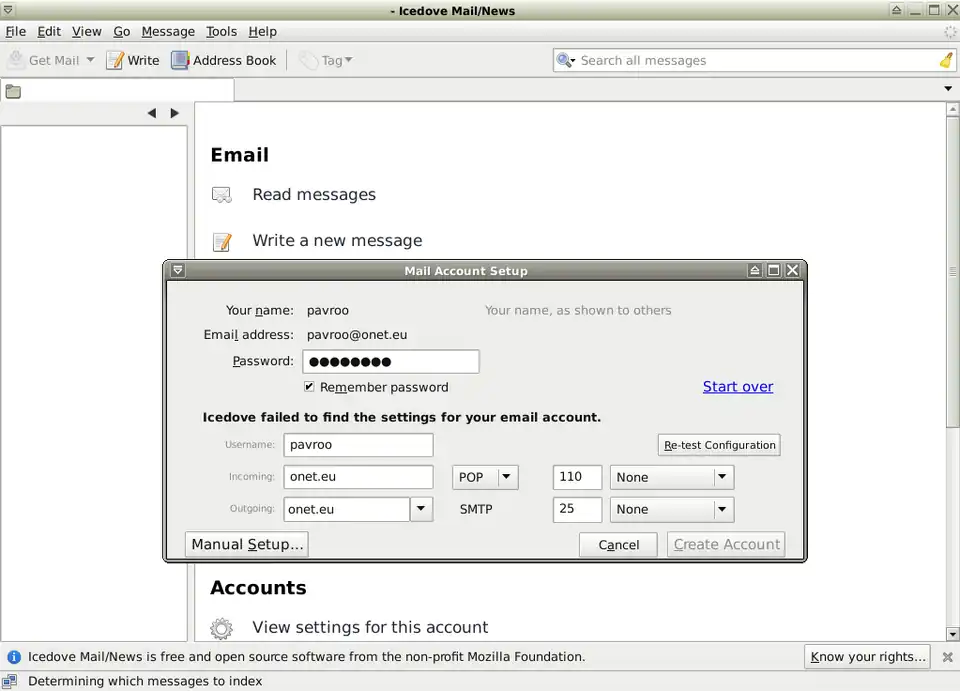Uncheck the Remember password checkbox
960x691 pixels.
(x=309, y=387)
